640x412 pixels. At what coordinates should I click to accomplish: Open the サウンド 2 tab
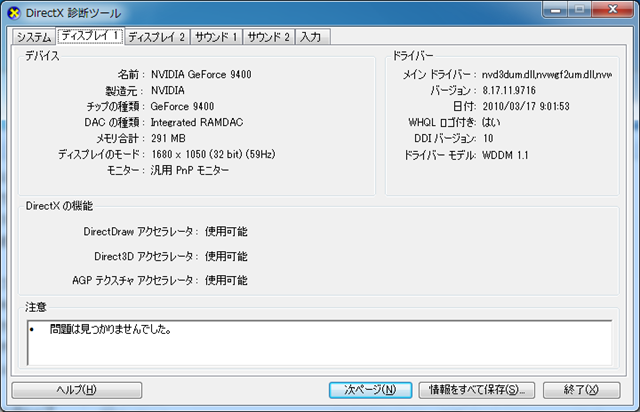pos(268,37)
